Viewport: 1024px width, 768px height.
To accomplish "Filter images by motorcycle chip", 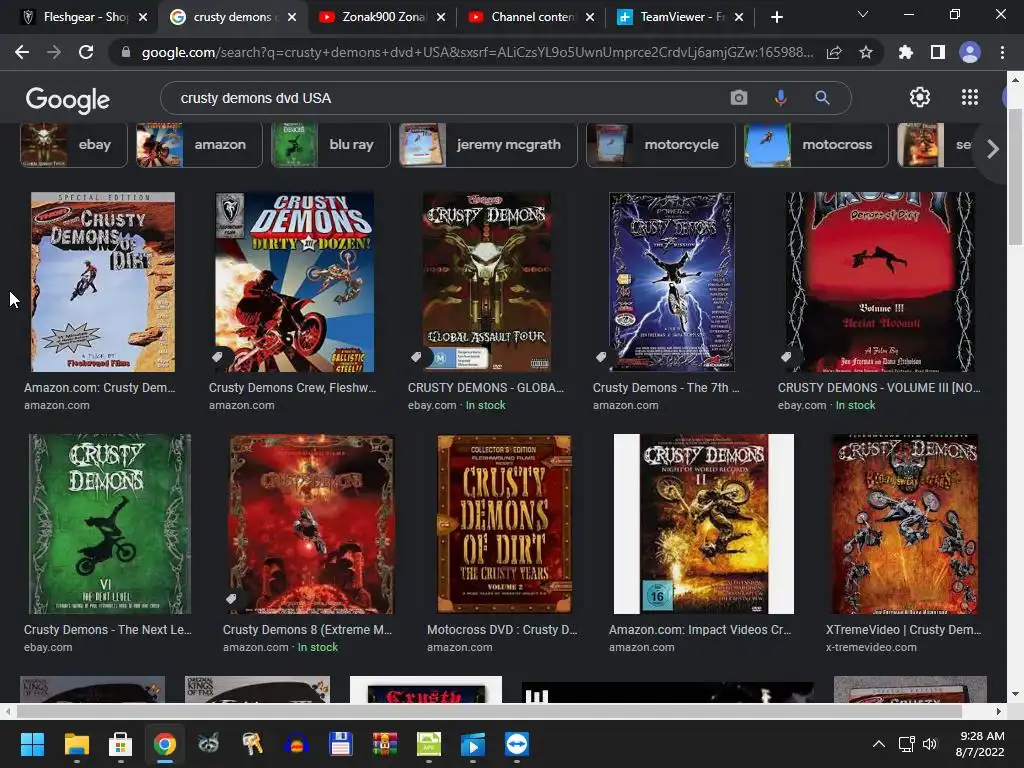I will (x=660, y=145).
